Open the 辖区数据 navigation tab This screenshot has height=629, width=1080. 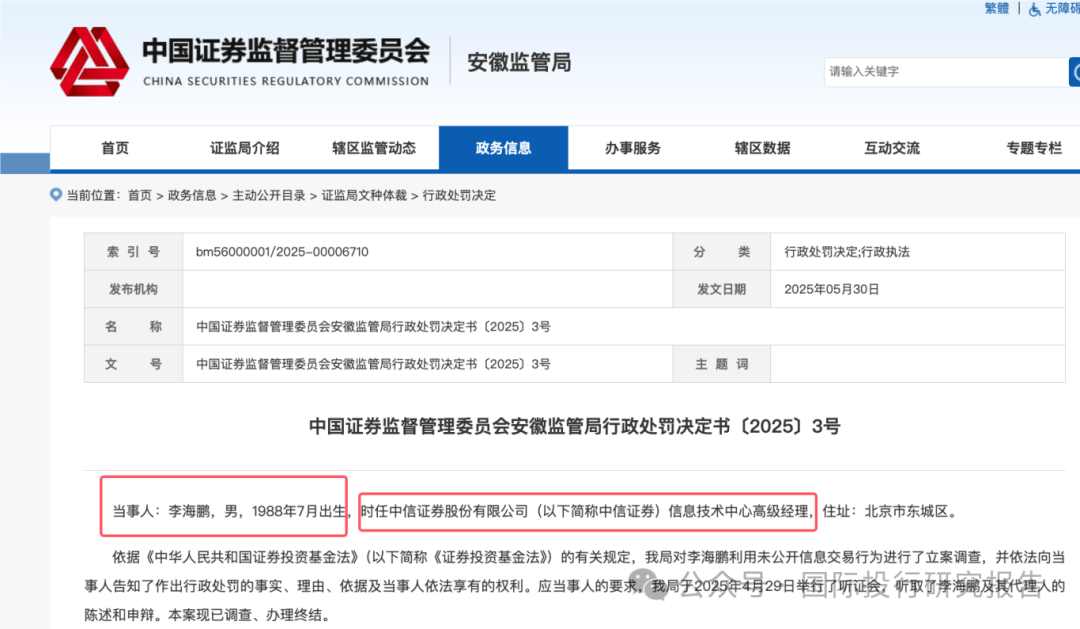762,147
